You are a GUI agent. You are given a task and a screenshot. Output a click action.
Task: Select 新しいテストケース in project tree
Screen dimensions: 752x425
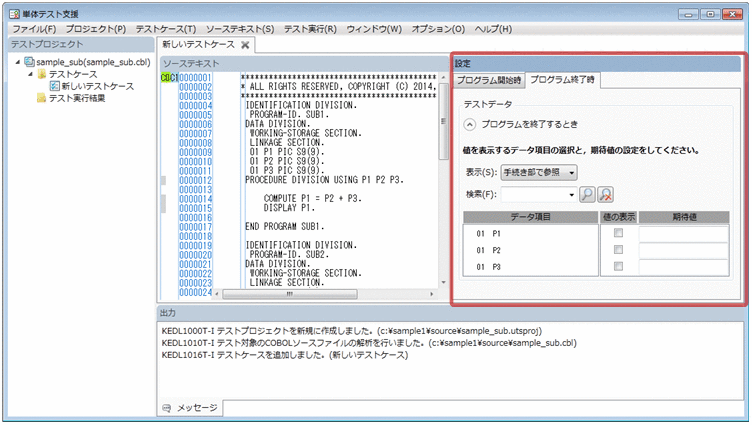click(97, 86)
